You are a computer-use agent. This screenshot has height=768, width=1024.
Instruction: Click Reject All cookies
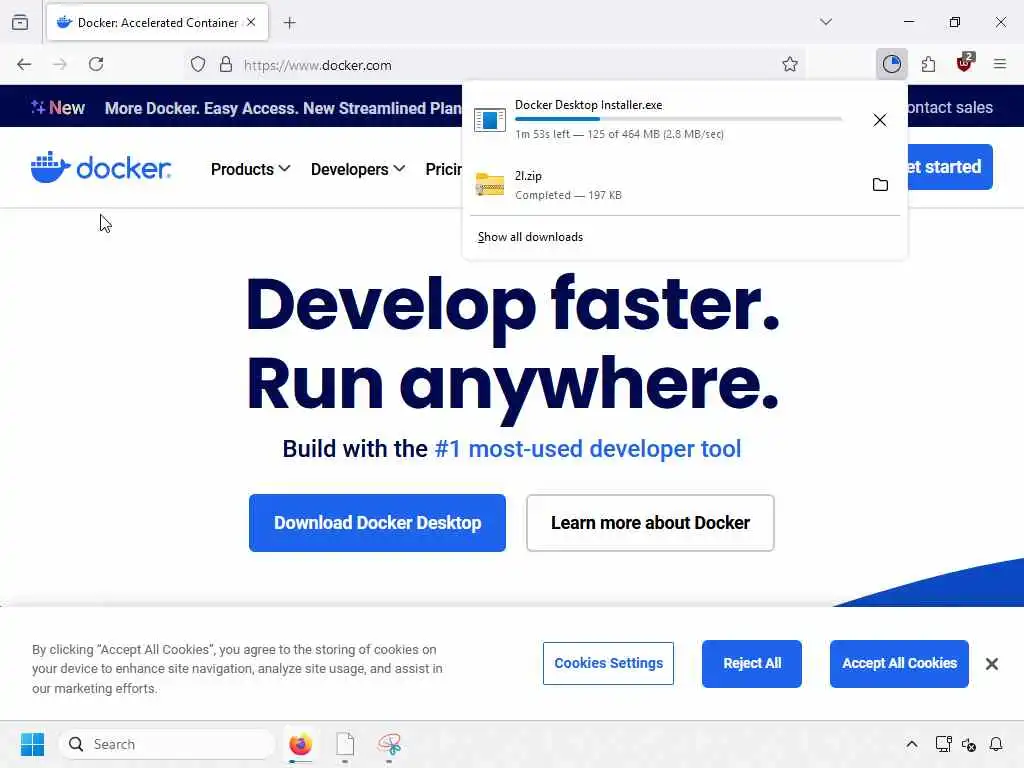pos(752,664)
